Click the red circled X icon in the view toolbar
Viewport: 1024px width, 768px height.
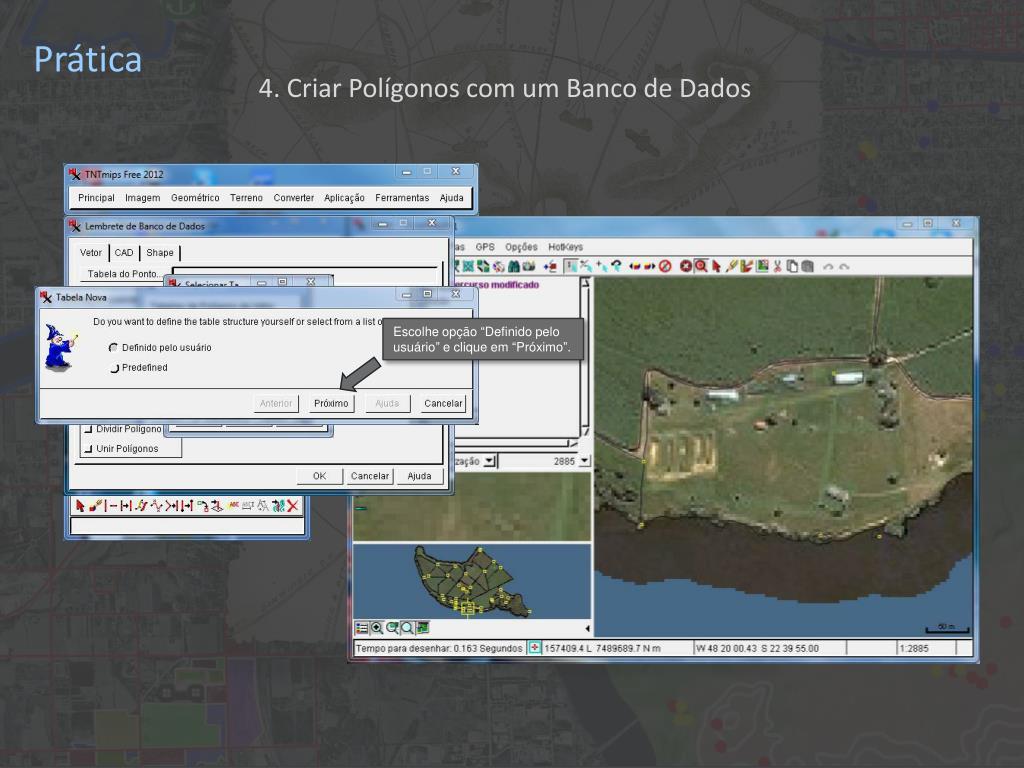pyautogui.click(x=686, y=266)
